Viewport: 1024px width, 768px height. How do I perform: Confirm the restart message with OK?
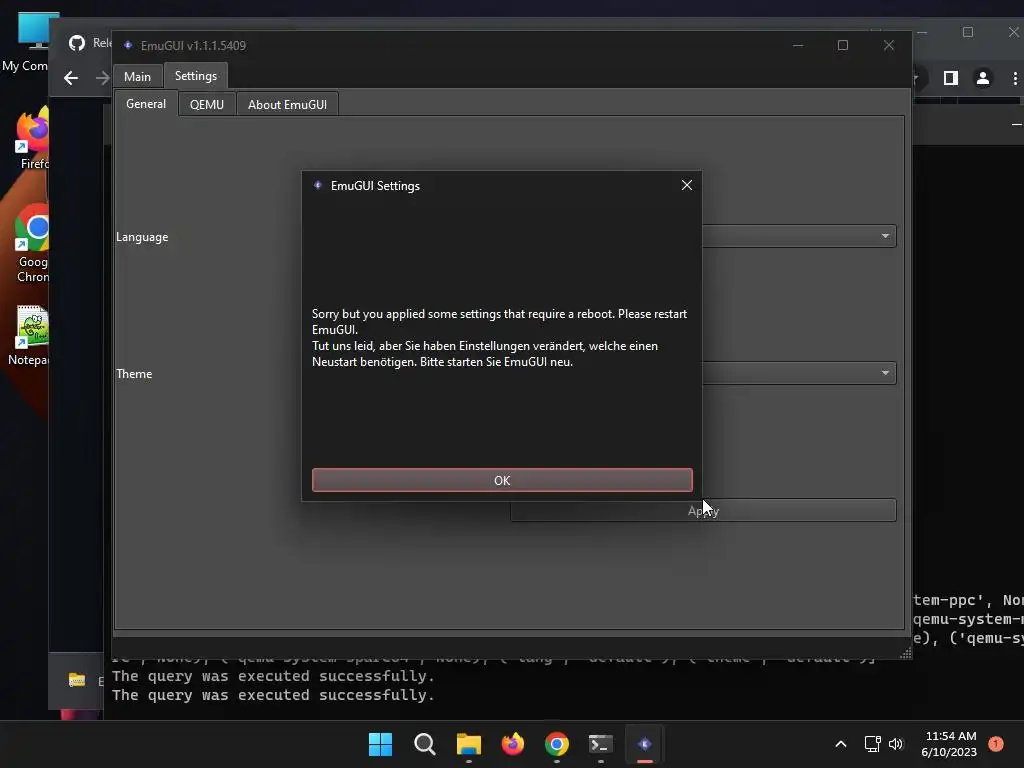tap(502, 480)
